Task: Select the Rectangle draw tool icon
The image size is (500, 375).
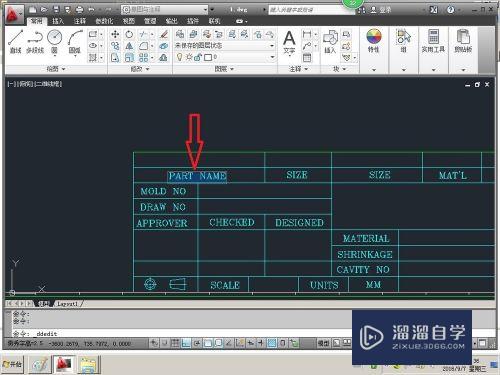Action: pyautogui.click(x=93, y=34)
